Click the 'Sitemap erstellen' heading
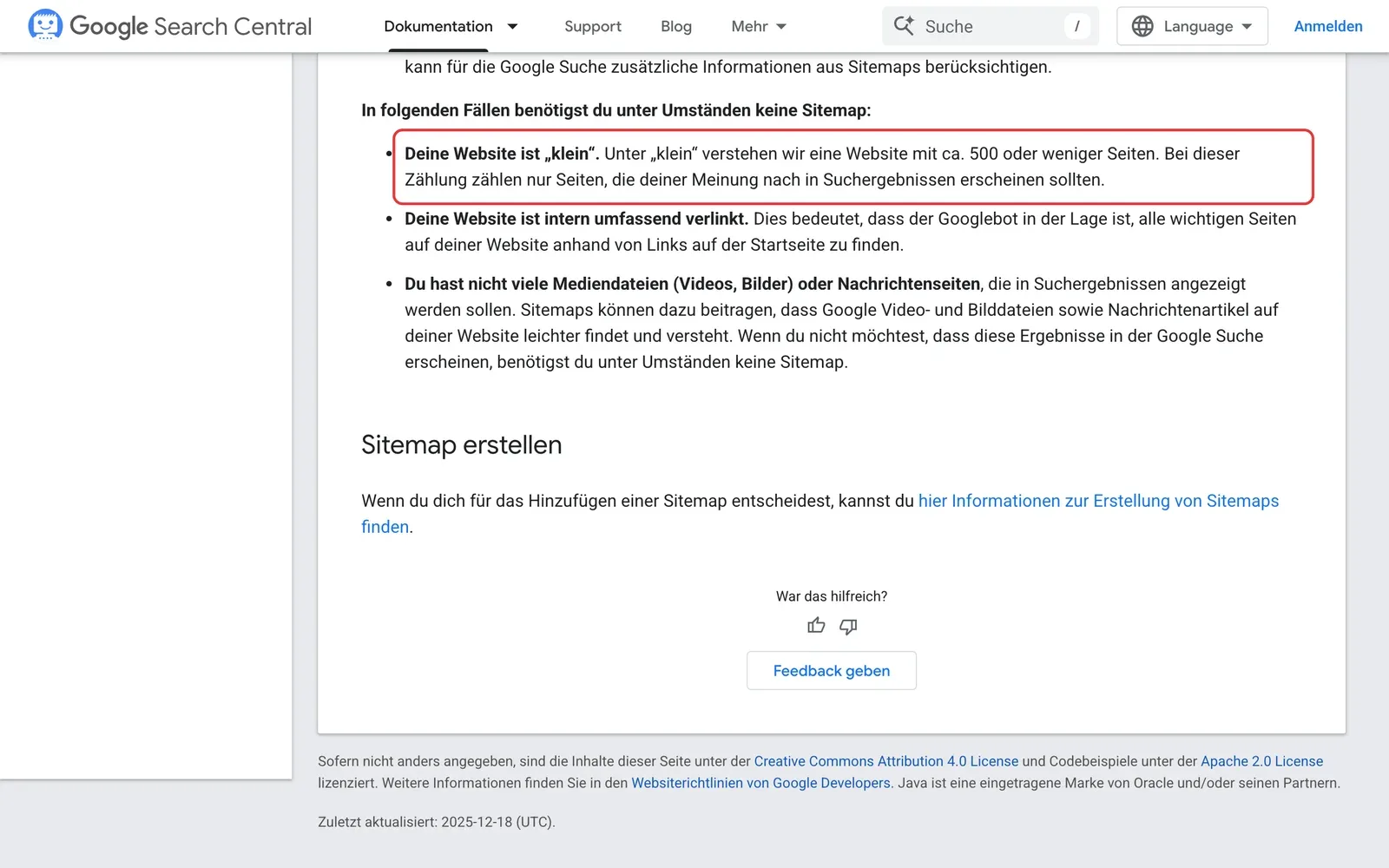Viewport: 1389px width, 868px height. pos(462,444)
